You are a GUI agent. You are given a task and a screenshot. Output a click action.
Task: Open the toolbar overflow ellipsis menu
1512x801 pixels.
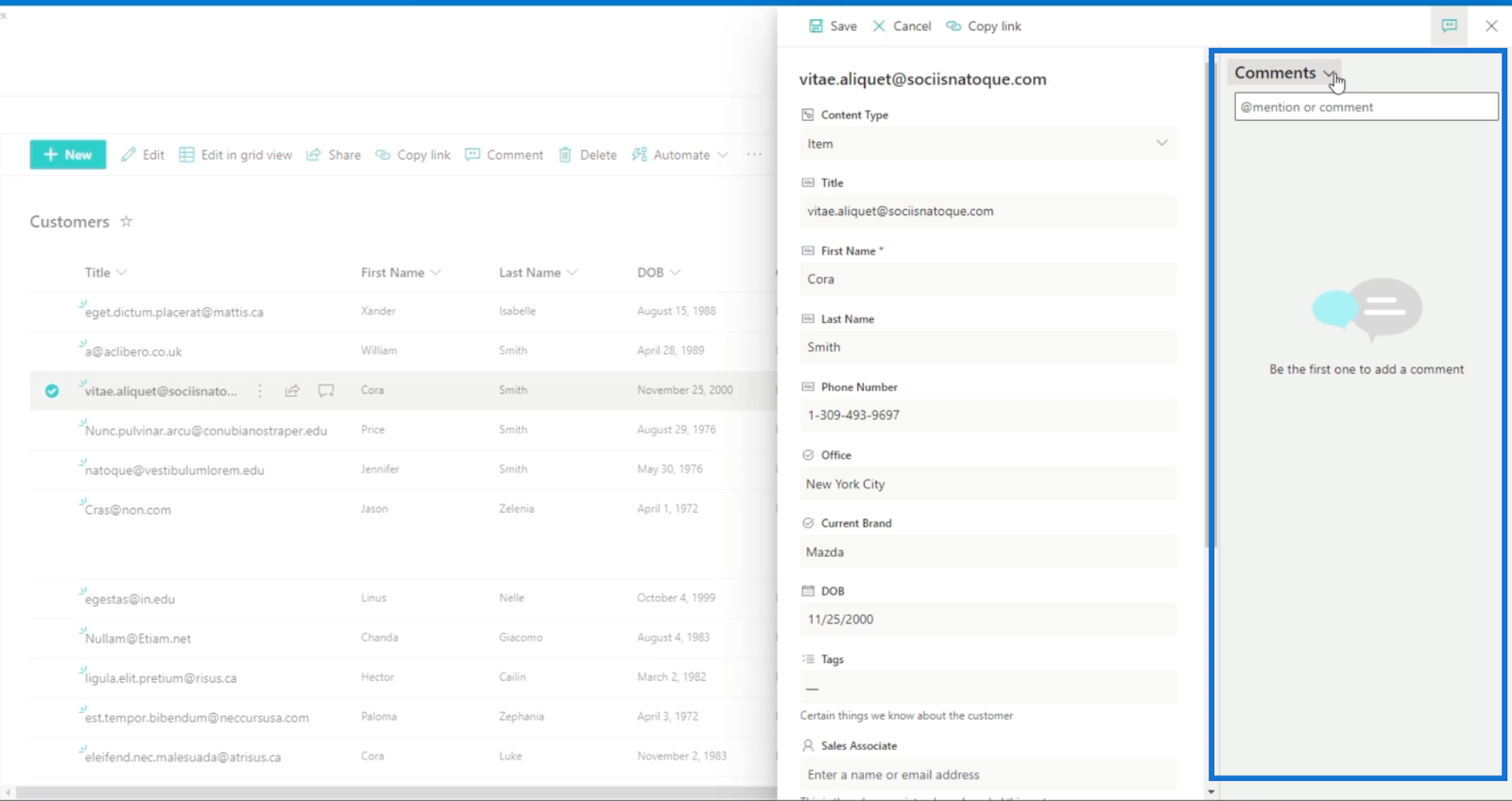point(754,155)
